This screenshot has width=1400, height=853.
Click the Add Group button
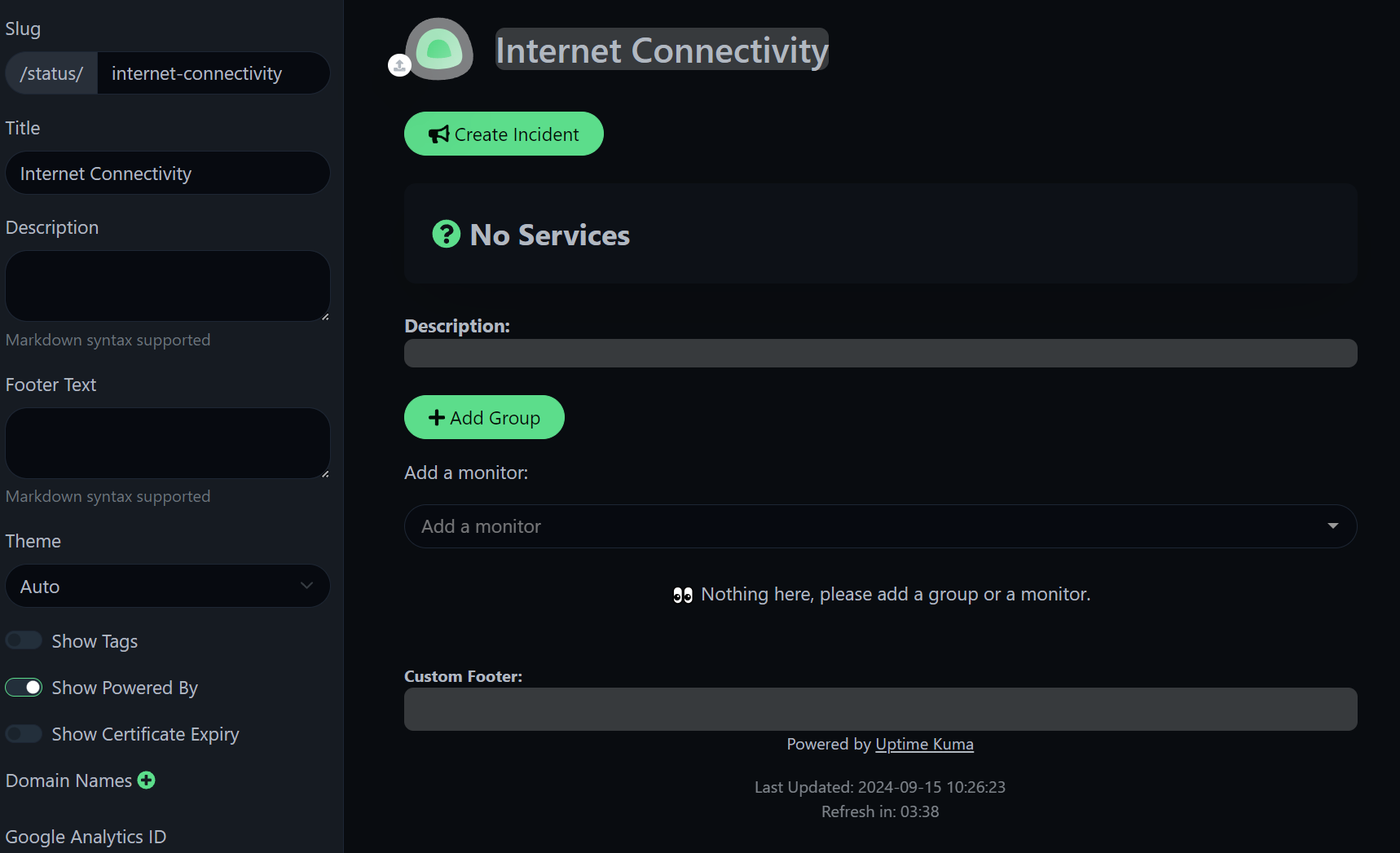(x=484, y=417)
